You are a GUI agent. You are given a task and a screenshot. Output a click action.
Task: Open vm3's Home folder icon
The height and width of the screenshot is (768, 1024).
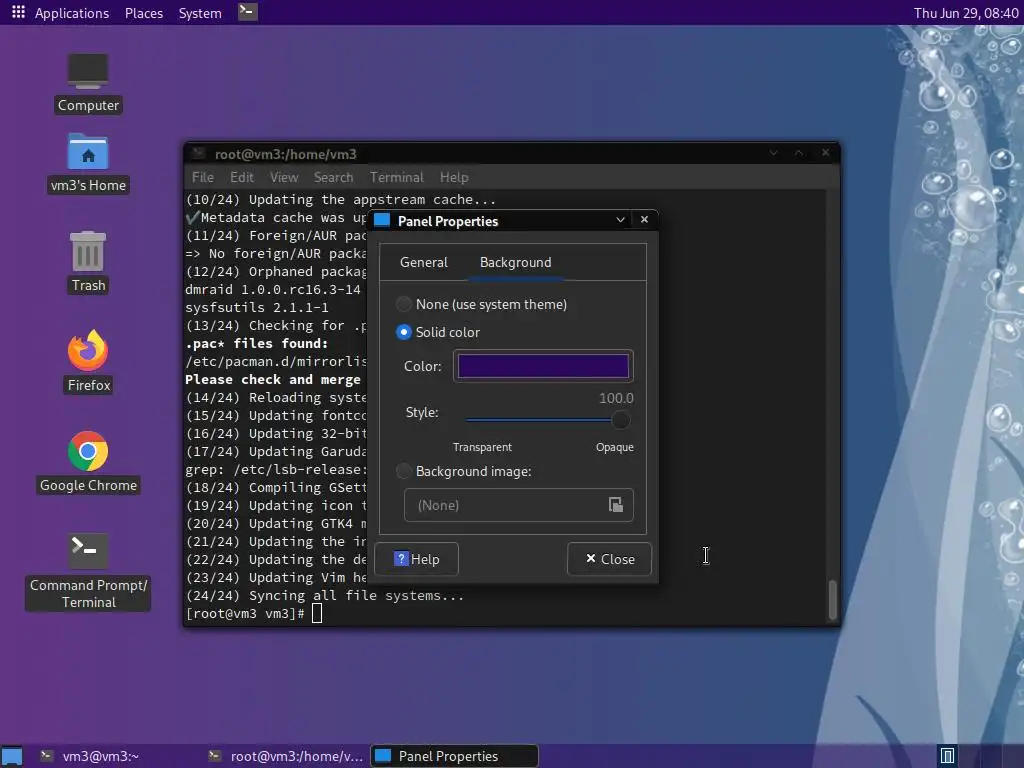pyautogui.click(x=88, y=152)
